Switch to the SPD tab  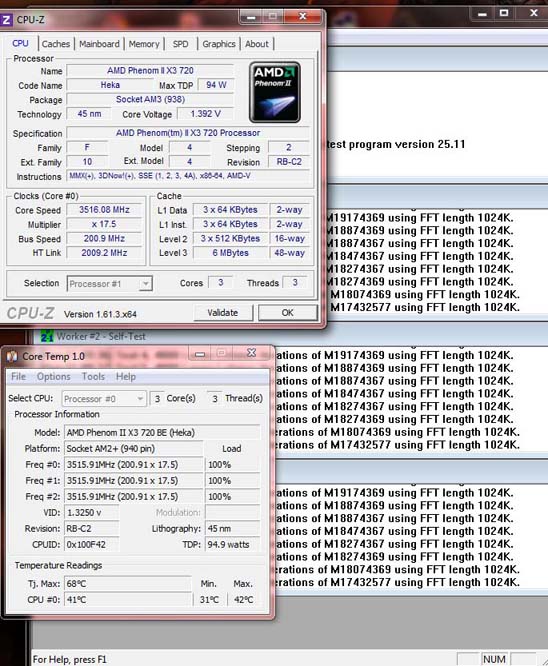181,44
